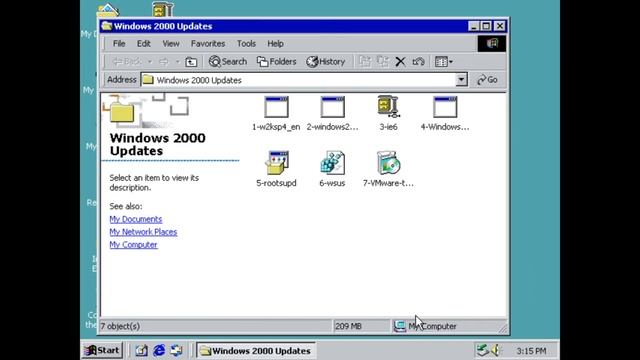Click the Delete X toolbar icon
The image size is (640, 360).
pos(400,62)
